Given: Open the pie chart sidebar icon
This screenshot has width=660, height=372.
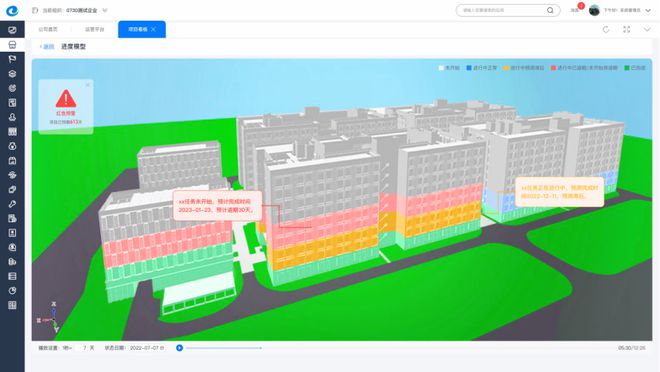Looking at the screenshot, I should click(12, 291).
